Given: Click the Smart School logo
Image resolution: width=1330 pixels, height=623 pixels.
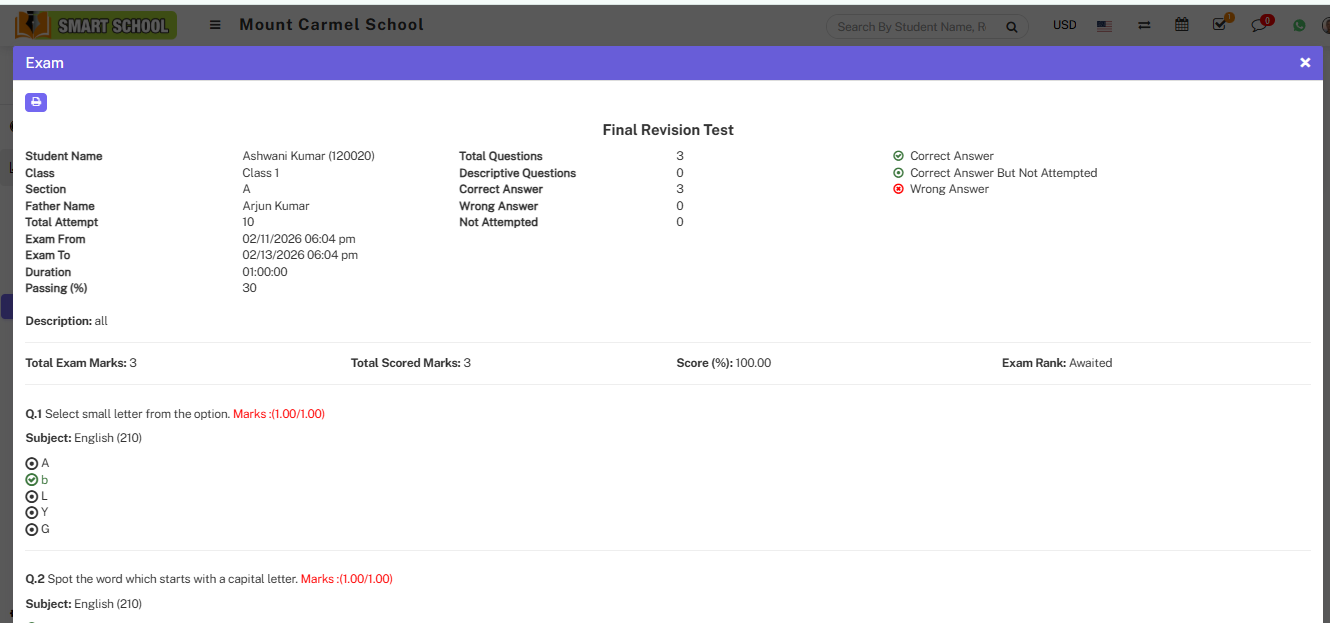Looking at the screenshot, I should pyautogui.click(x=96, y=25).
